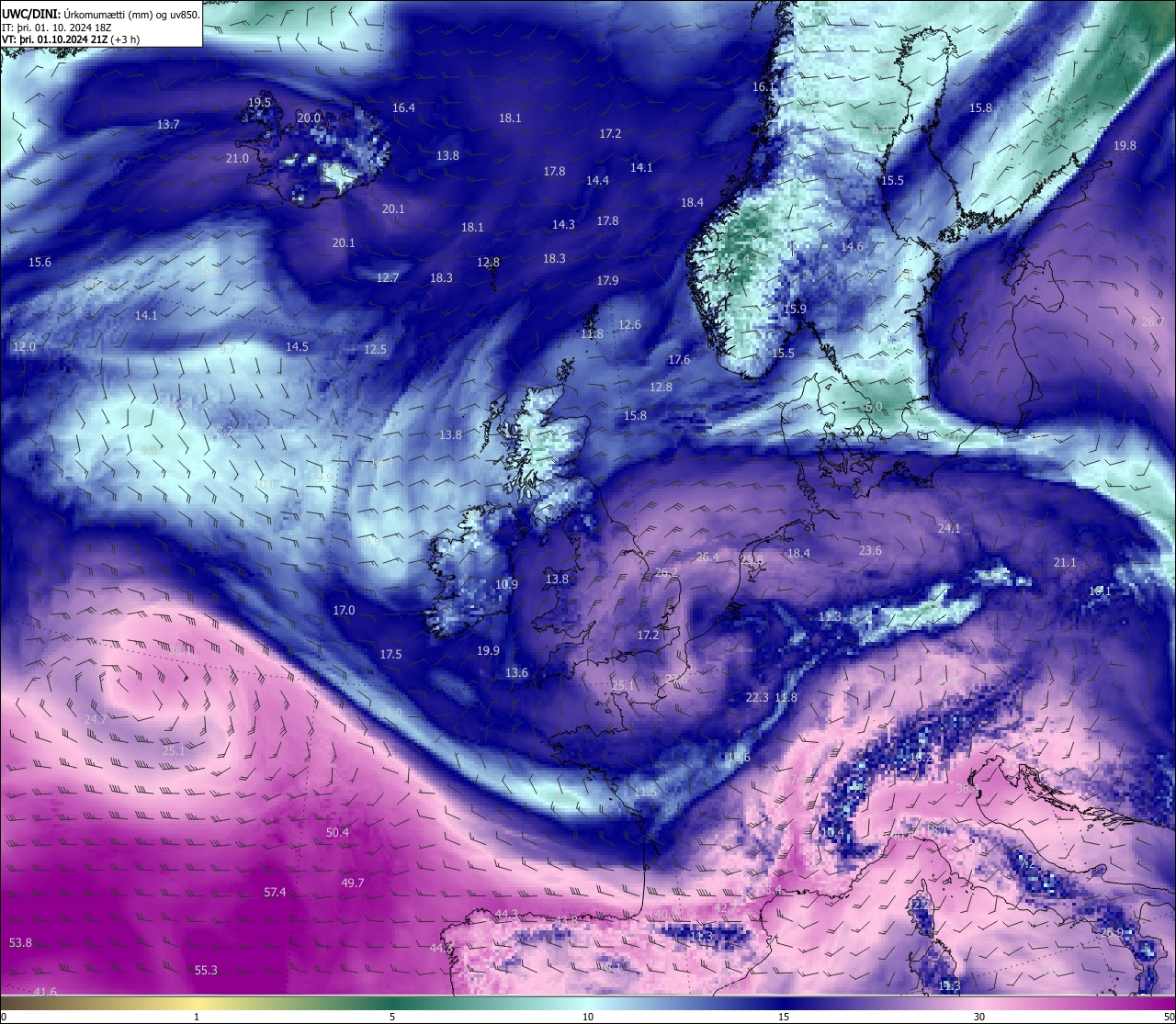Click the 17.5 value on the map
The height and width of the screenshot is (1024, 1176).
(x=390, y=654)
